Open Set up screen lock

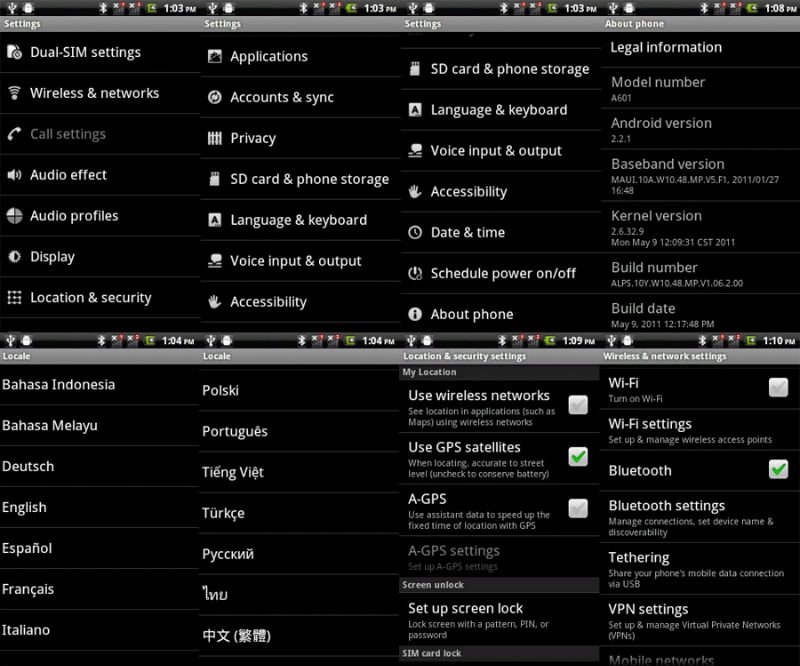[466, 608]
